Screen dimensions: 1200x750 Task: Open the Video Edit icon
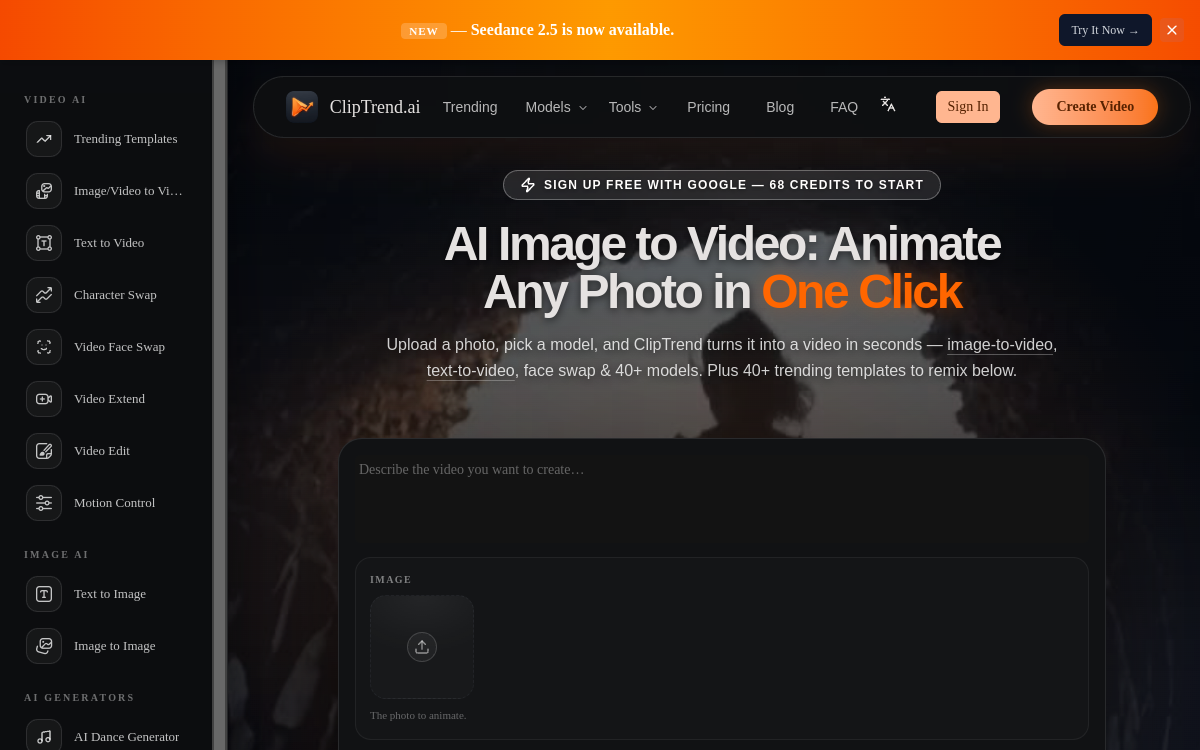(x=44, y=451)
